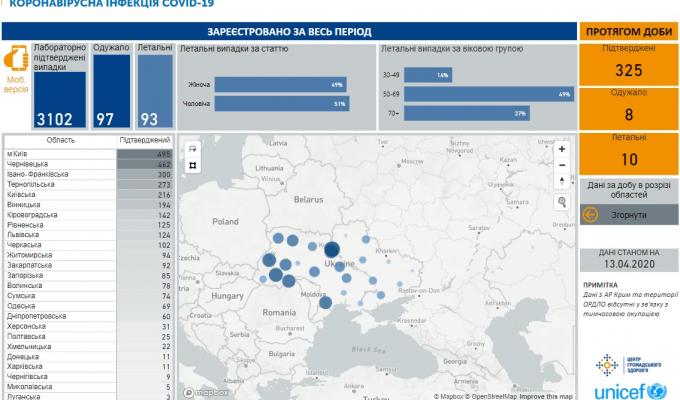Click the daily confirmed 325 tile
The width and height of the screenshot is (680, 400).
pos(629,65)
